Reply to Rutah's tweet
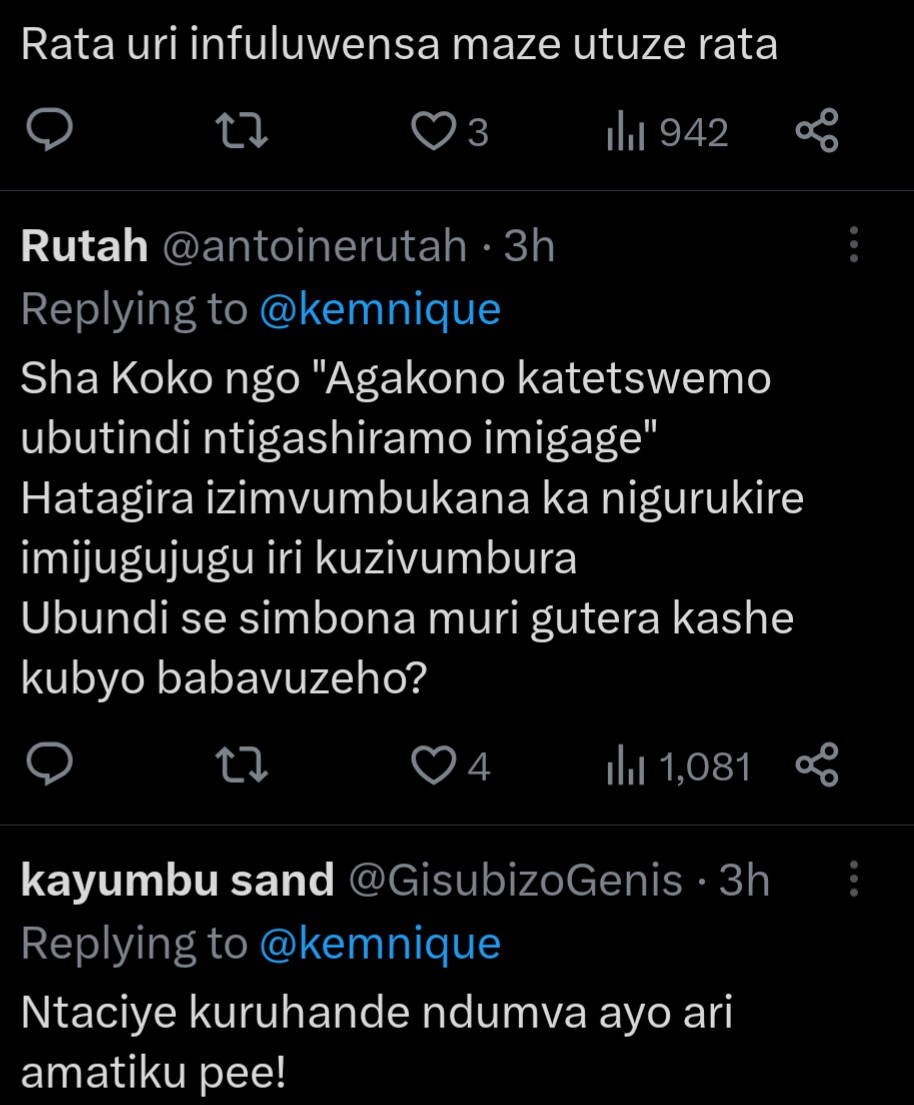914x1105 pixels. 46,767
